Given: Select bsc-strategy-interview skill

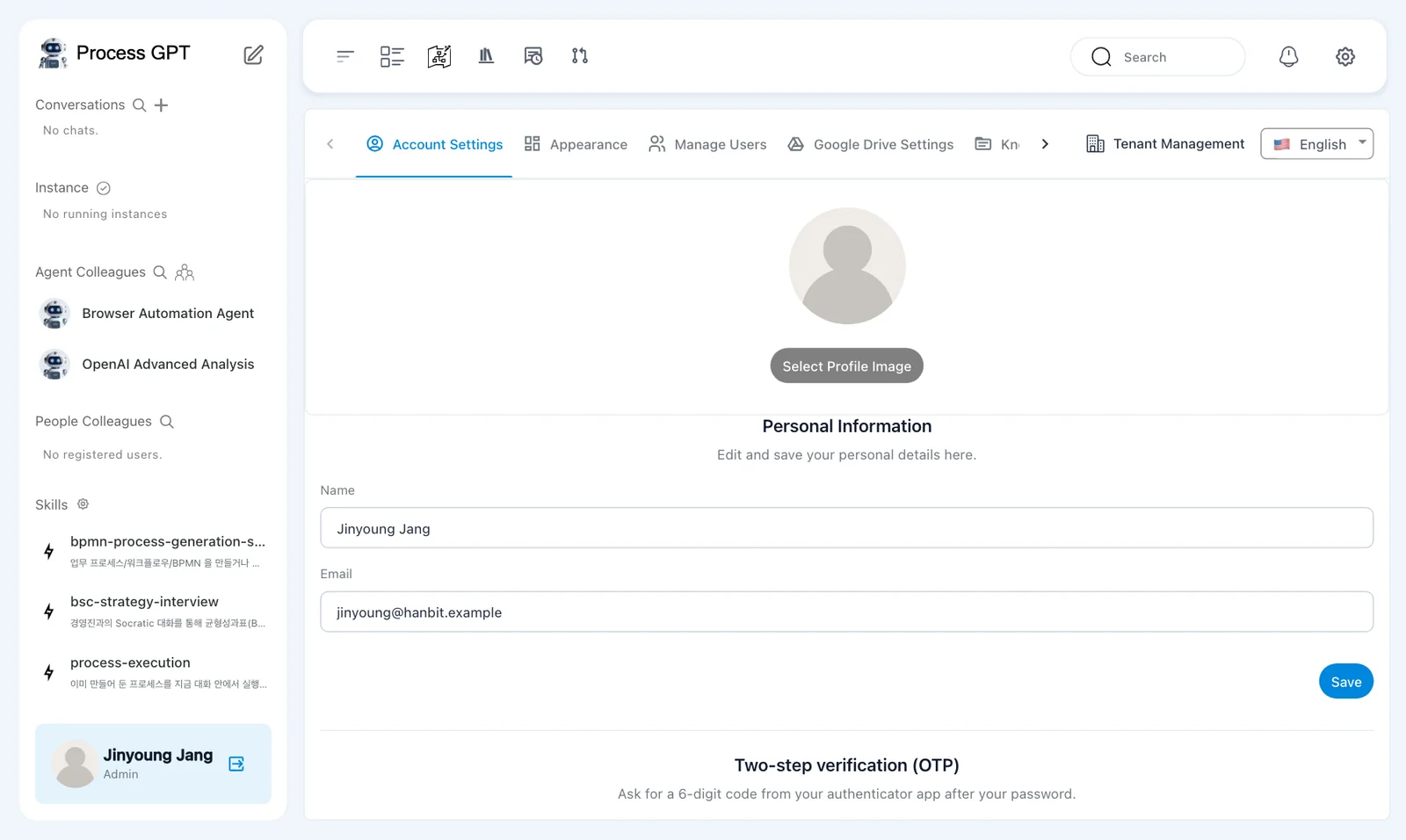Looking at the screenshot, I should [154, 612].
